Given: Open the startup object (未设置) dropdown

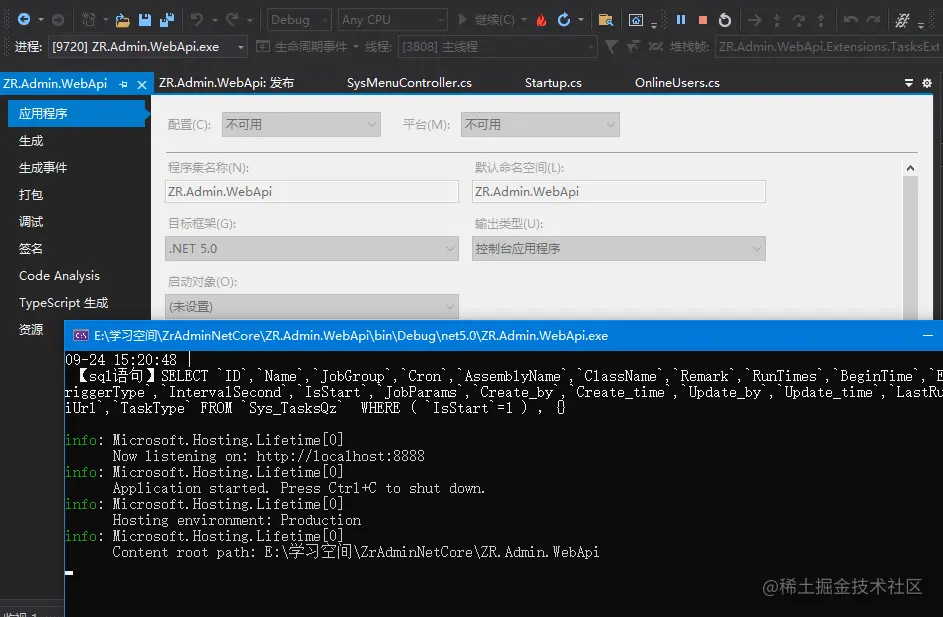Looking at the screenshot, I should coord(312,307).
